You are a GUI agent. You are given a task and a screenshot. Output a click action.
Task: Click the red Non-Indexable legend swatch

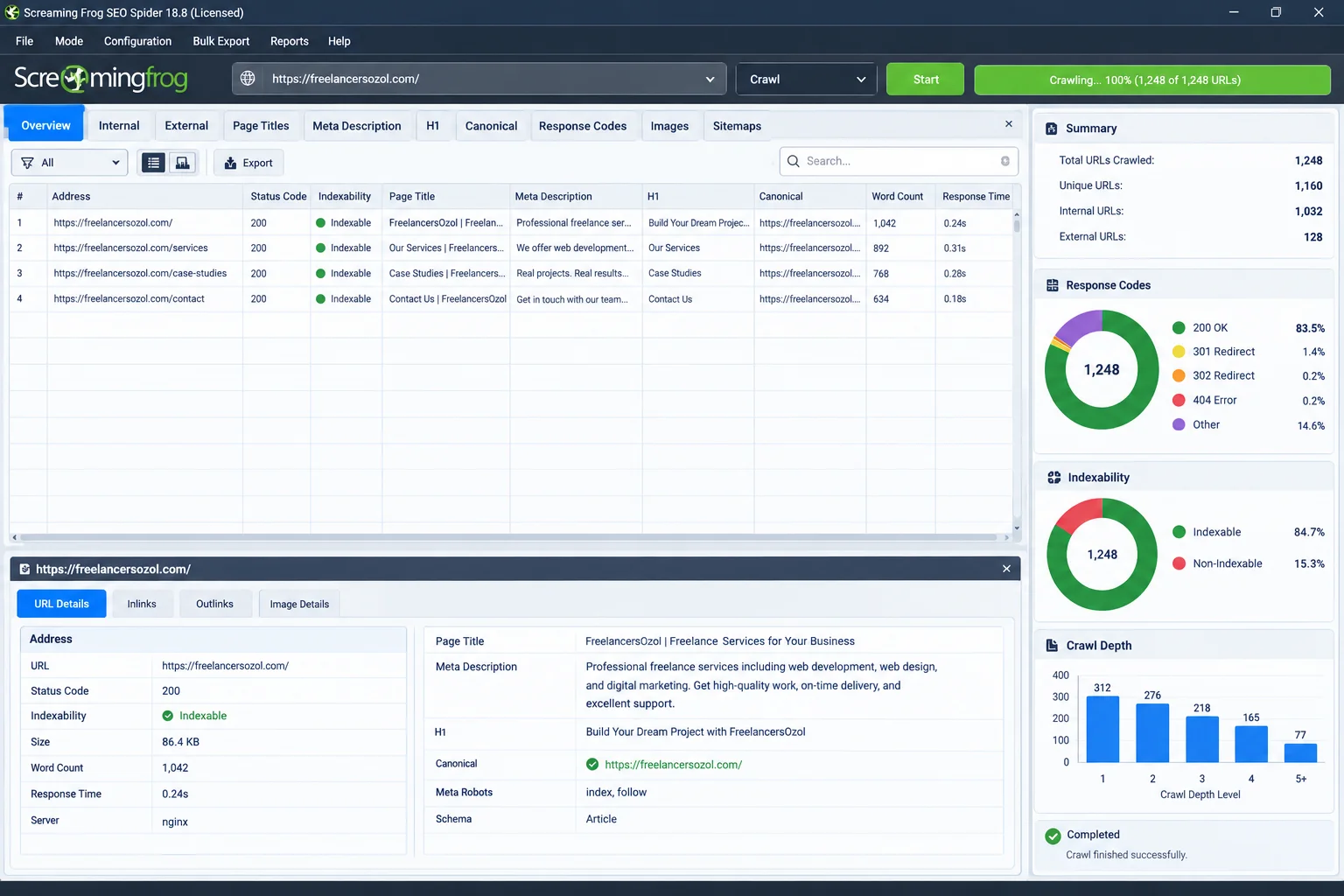click(1179, 563)
